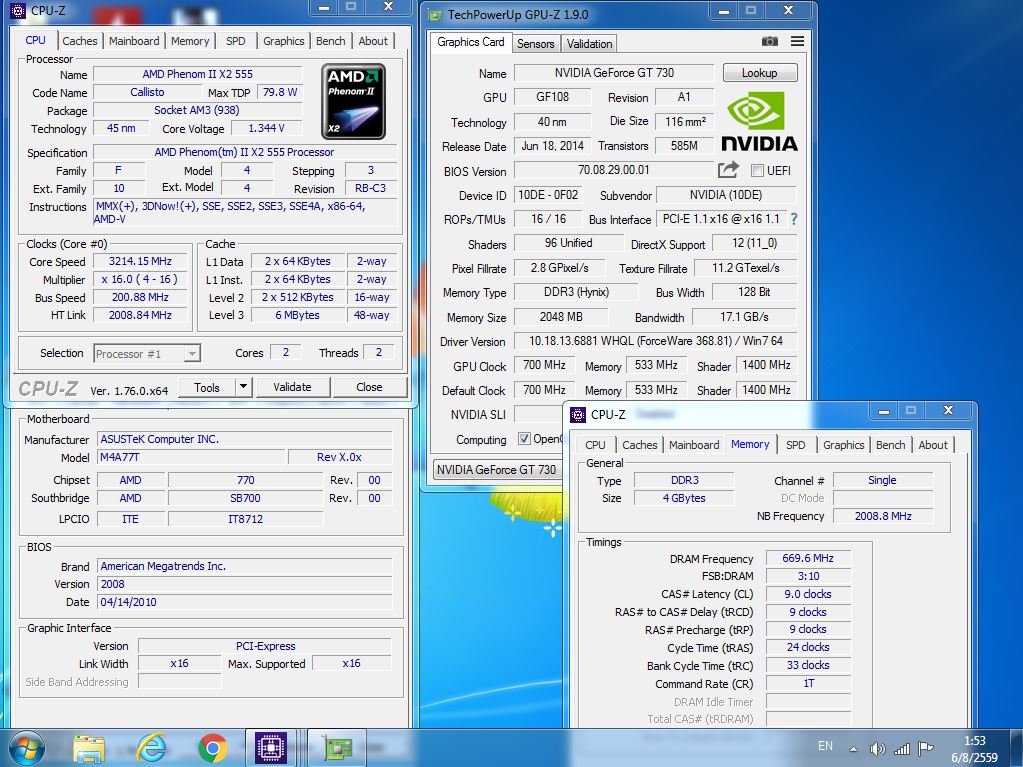Open the GPU-Z hamburger menu
Image resolution: width=1023 pixels, height=767 pixels.
[x=797, y=42]
